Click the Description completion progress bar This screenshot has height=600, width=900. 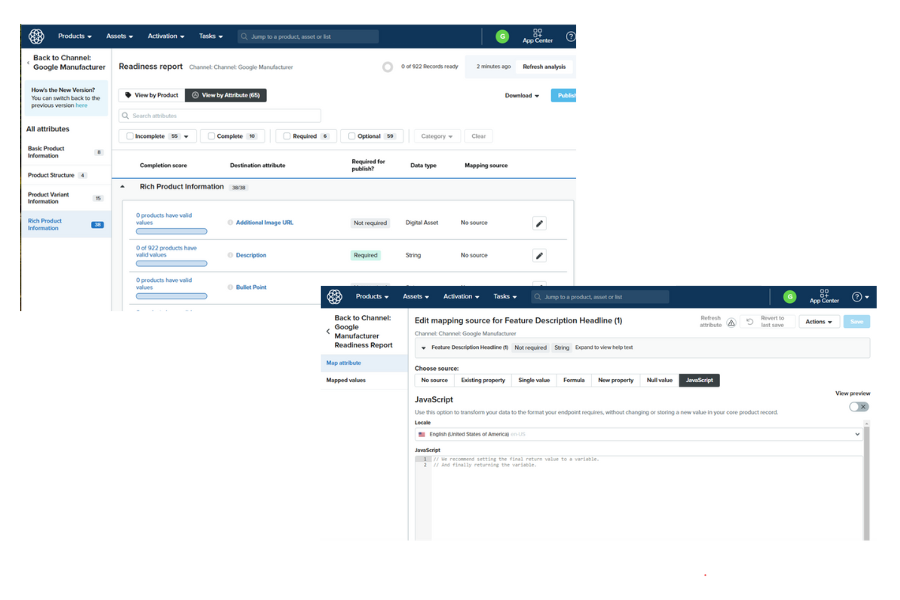tap(171, 264)
